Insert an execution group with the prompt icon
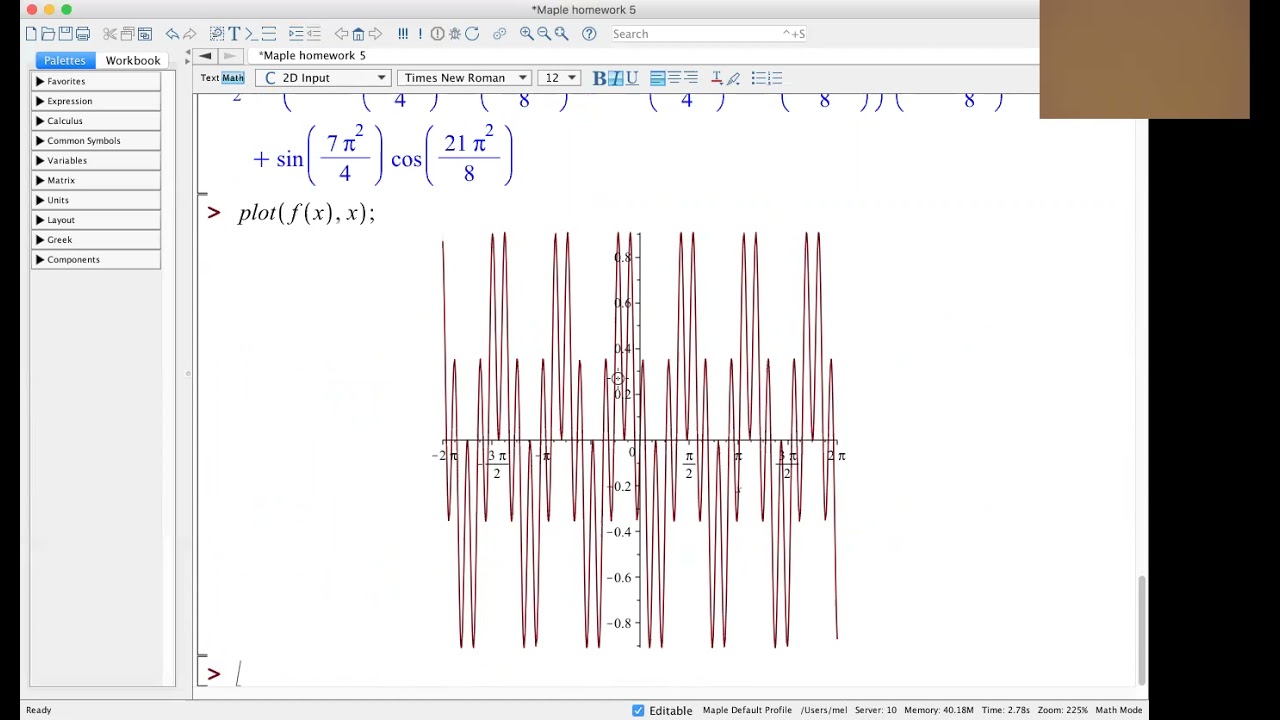The width and height of the screenshot is (1280, 720). coord(251,34)
